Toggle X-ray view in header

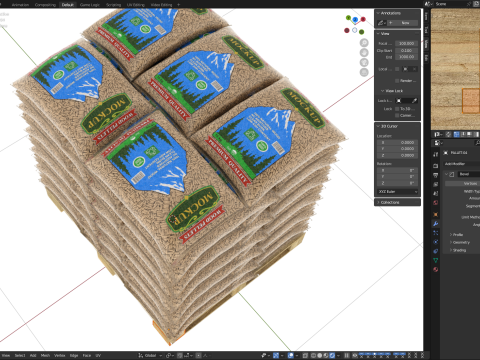[305, 355]
